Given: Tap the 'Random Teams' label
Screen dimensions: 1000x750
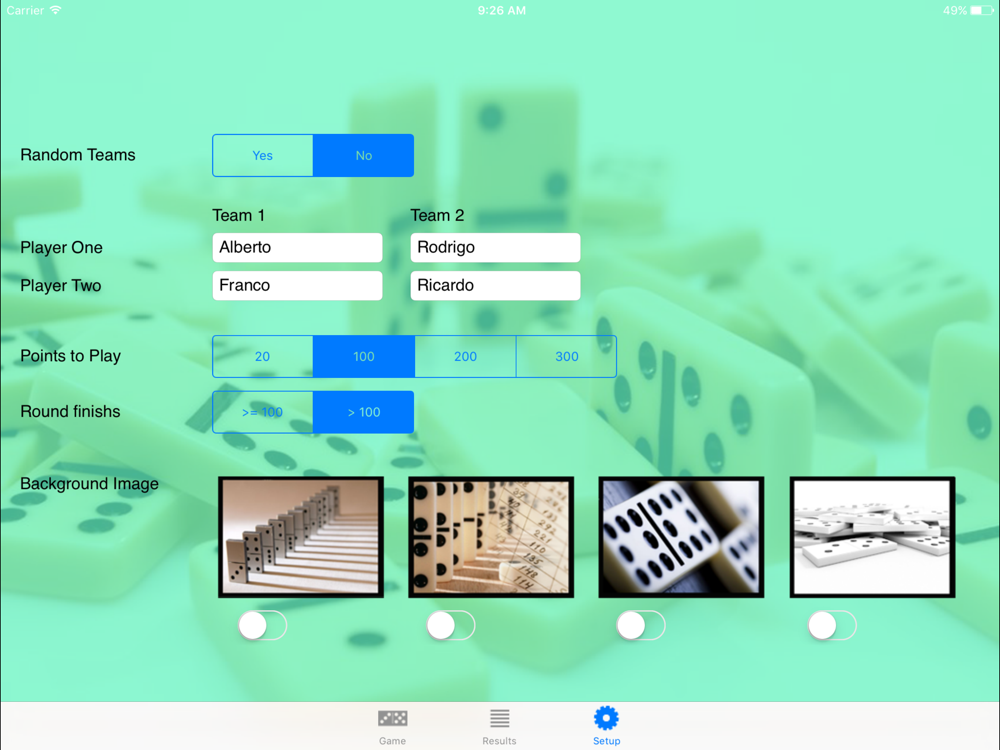Looking at the screenshot, I should pyautogui.click(x=78, y=155).
